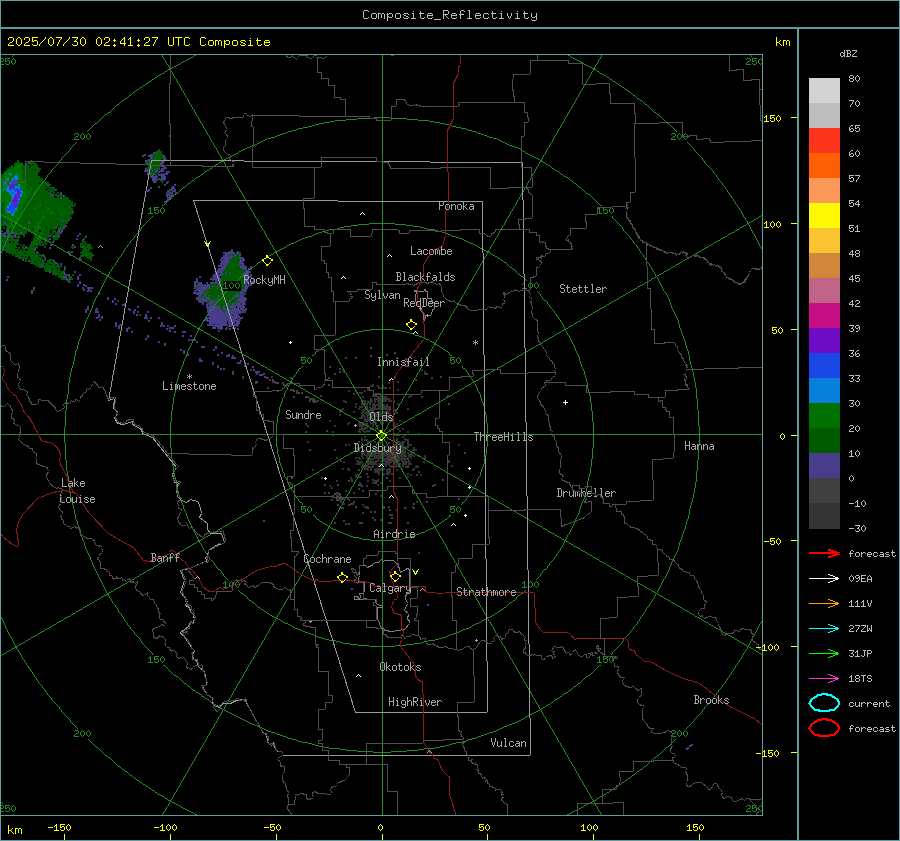Click the red forecast ellipse legend icon
Image resolution: width=900 pixels, height=841 pixels.
click(x=824, y=728)
